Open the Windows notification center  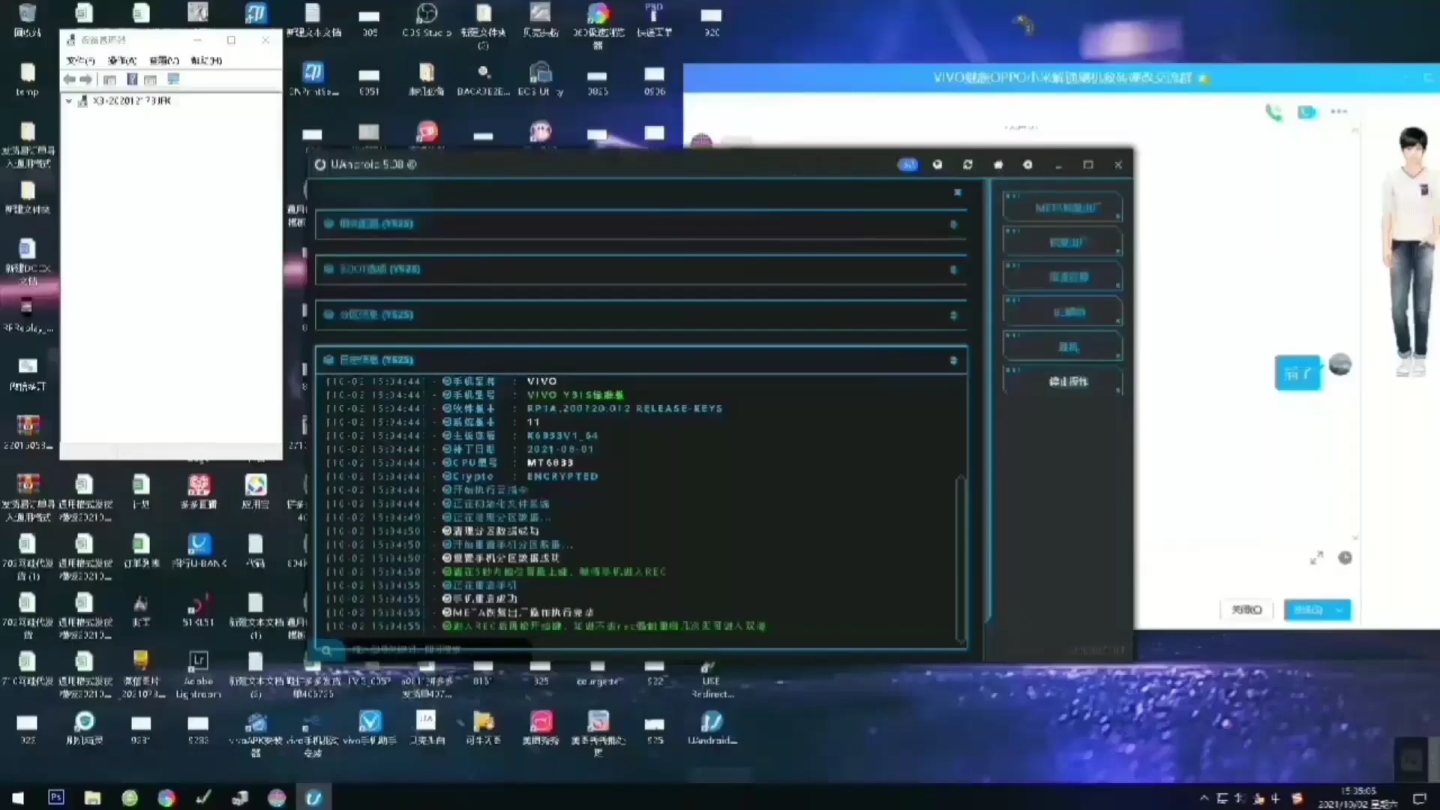[x=1419, y=798]
